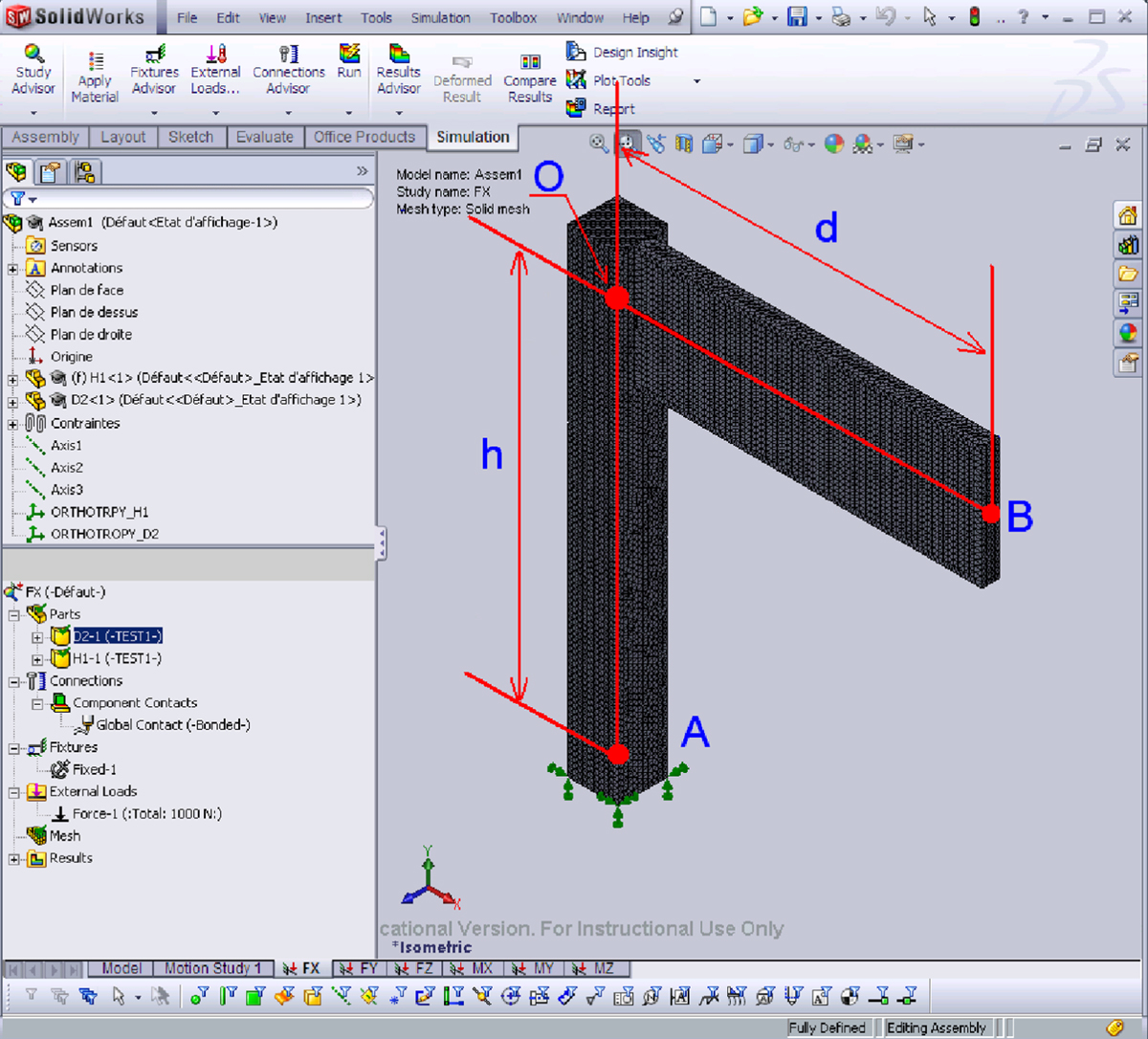1148x1039 pixels.
Task: Click the feature tree filter field
Action: coord(189,199)
